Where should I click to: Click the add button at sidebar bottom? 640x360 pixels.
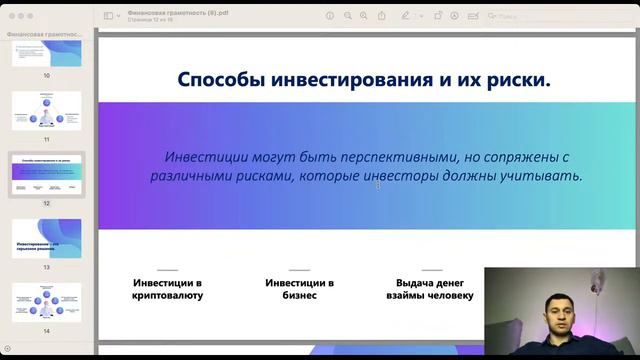pyautogui.click(x=7, y=349)
